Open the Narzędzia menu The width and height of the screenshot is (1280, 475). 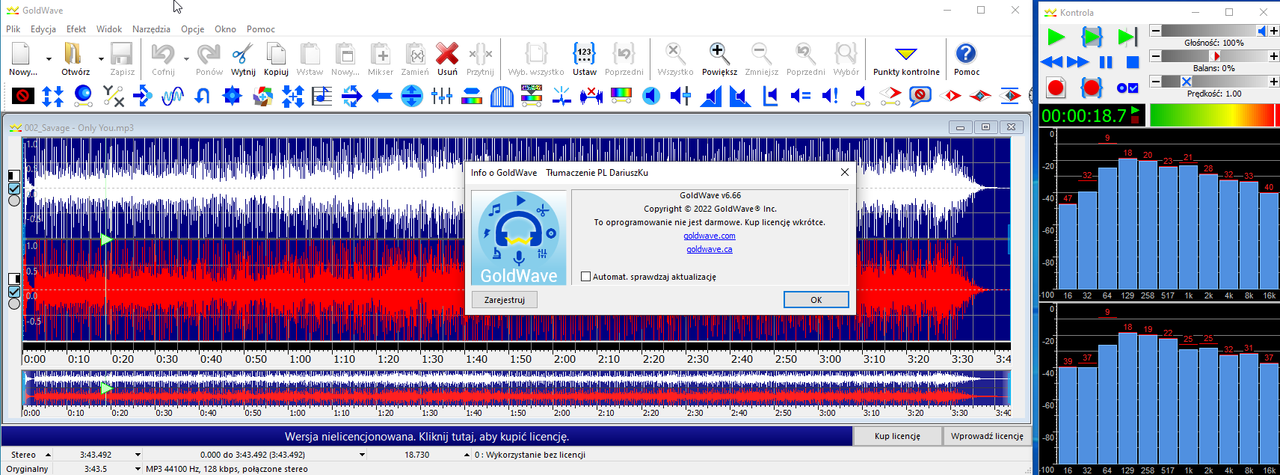coord(152,29)
